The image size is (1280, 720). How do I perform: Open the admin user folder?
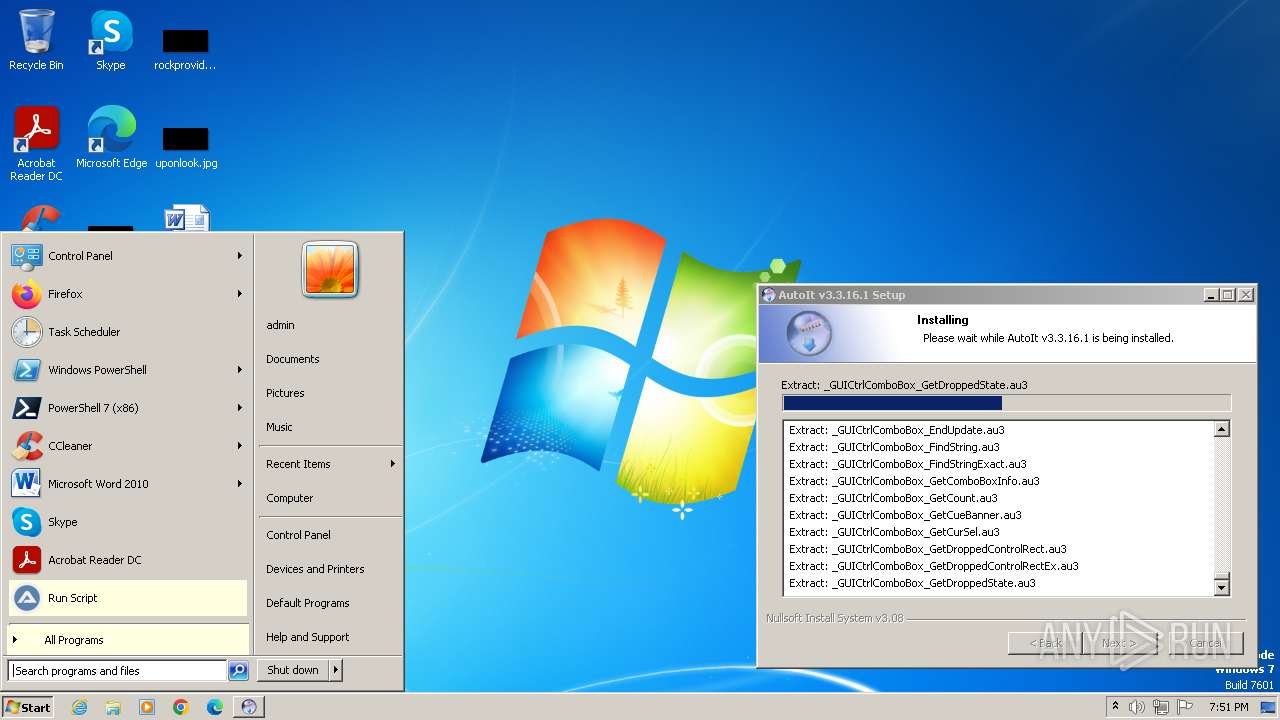(x=280, y=325)
